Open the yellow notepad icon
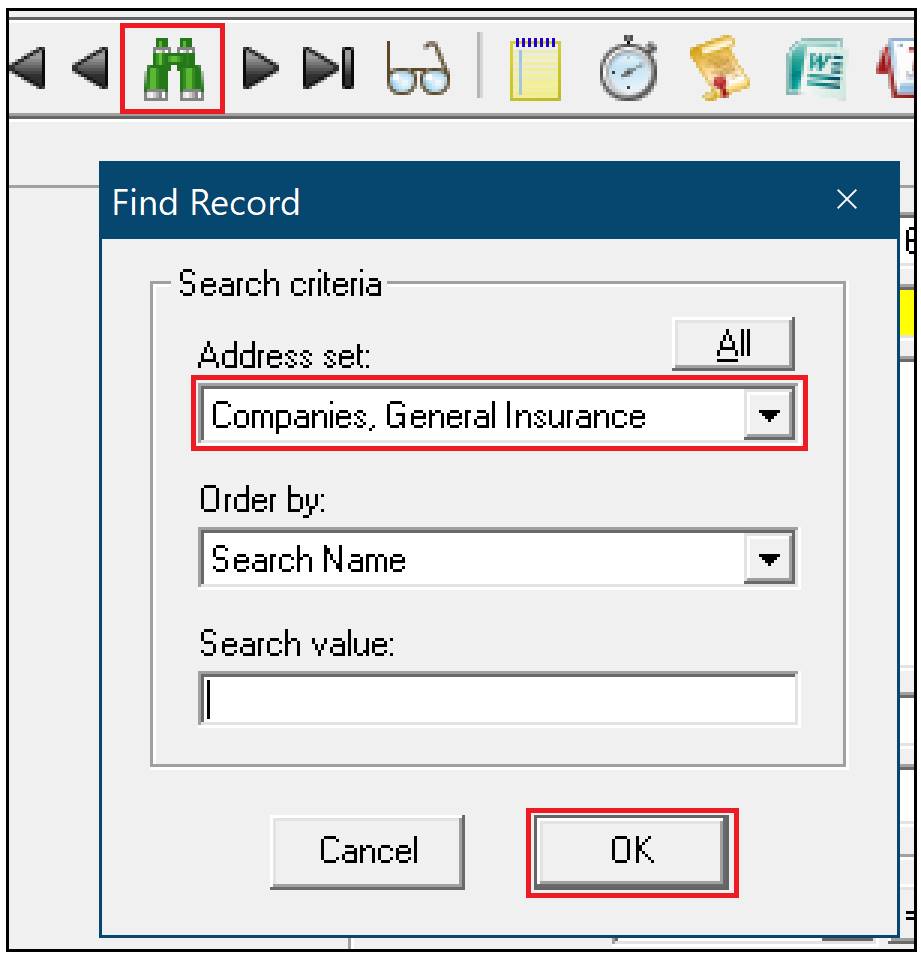Screen dimensions: 921x957 (533, 70)
